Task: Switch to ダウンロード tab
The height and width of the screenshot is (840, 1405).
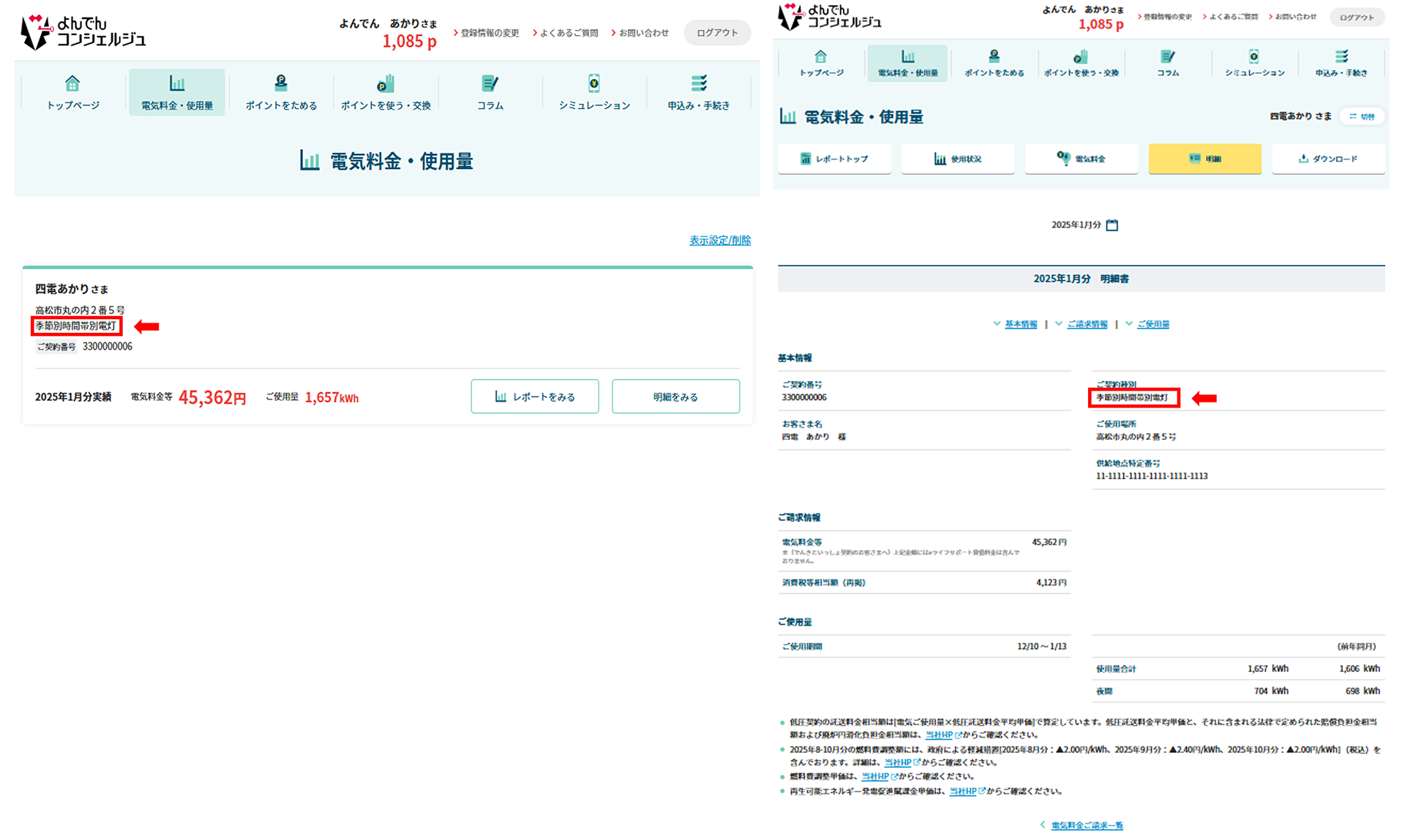Action: click(x=1328, y=159)
